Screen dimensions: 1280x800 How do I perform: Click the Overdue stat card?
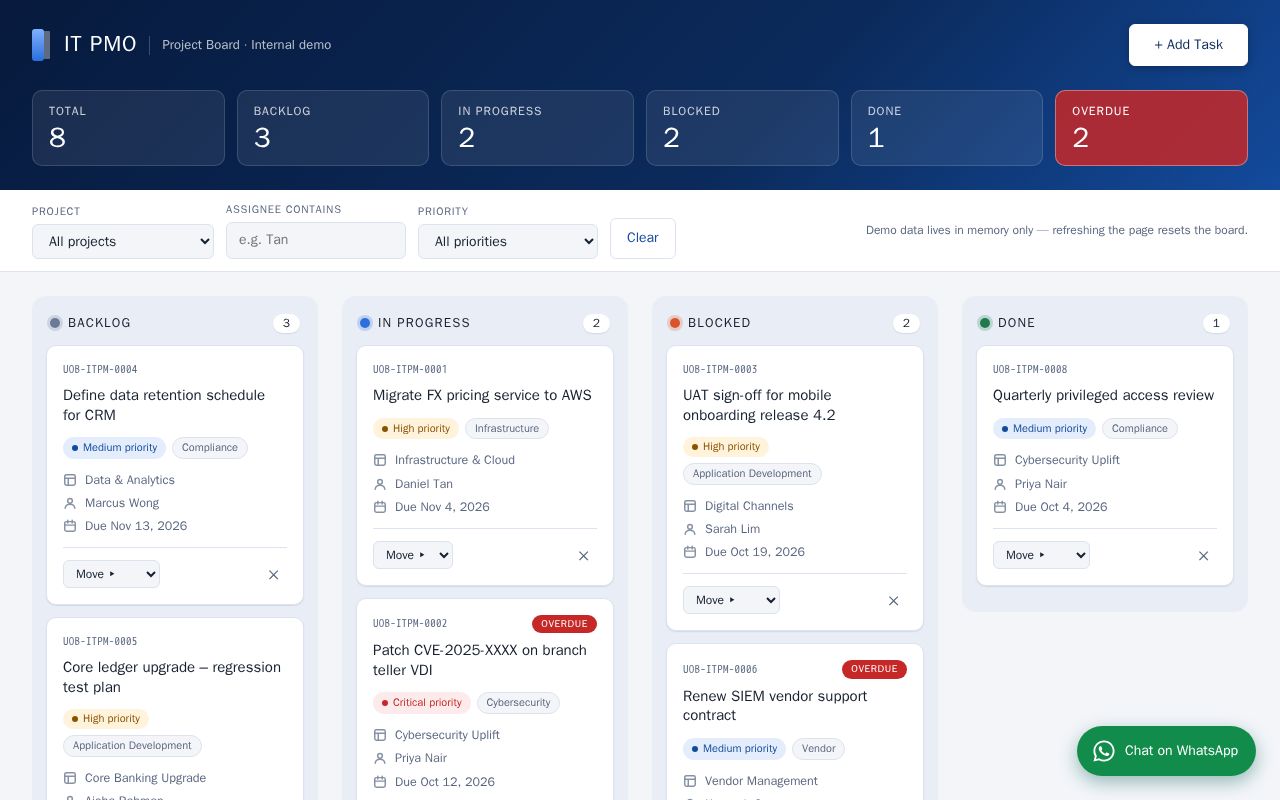click(1151, 128)
